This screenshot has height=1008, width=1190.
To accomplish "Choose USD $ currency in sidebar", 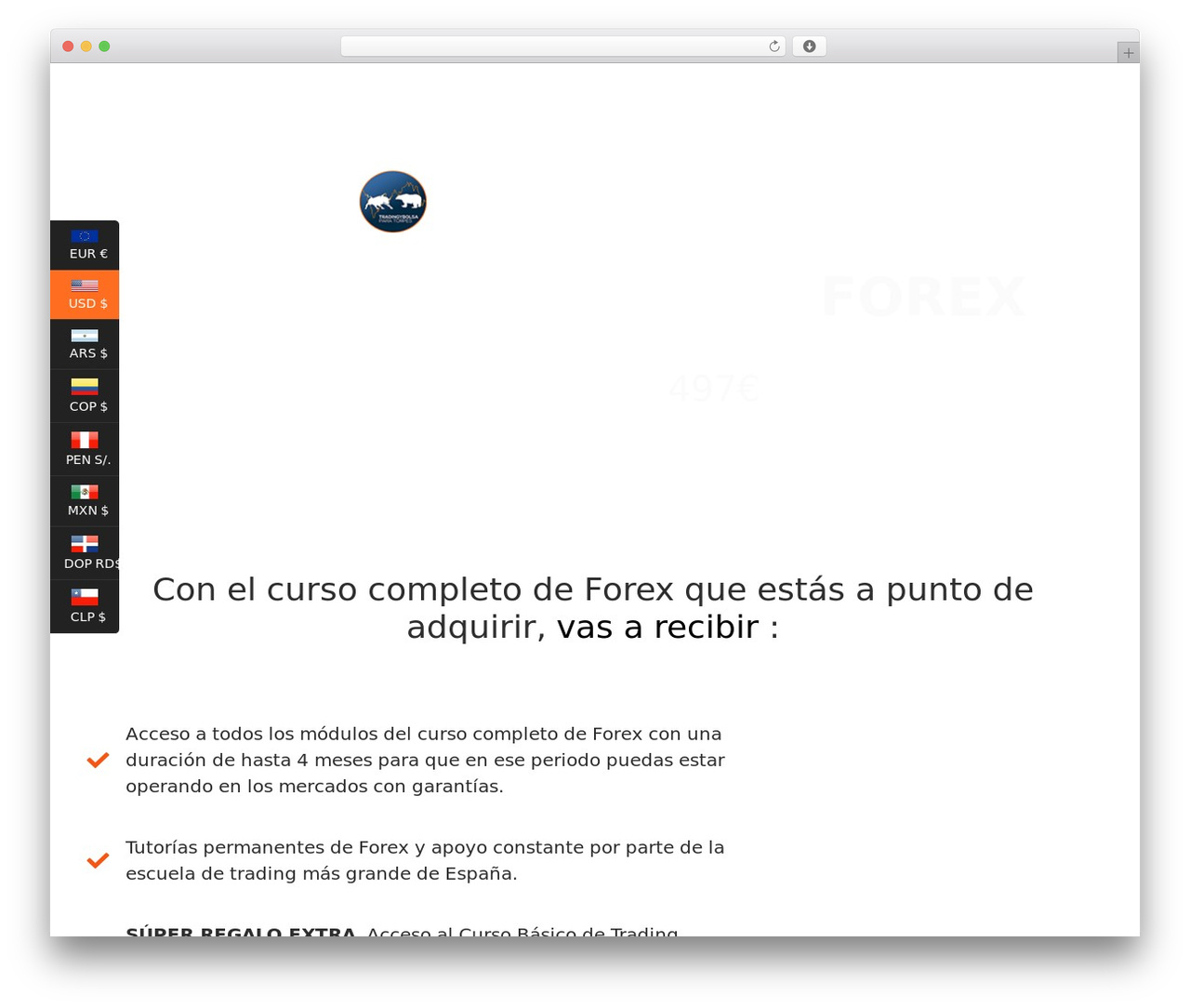I will click(85, 295).
